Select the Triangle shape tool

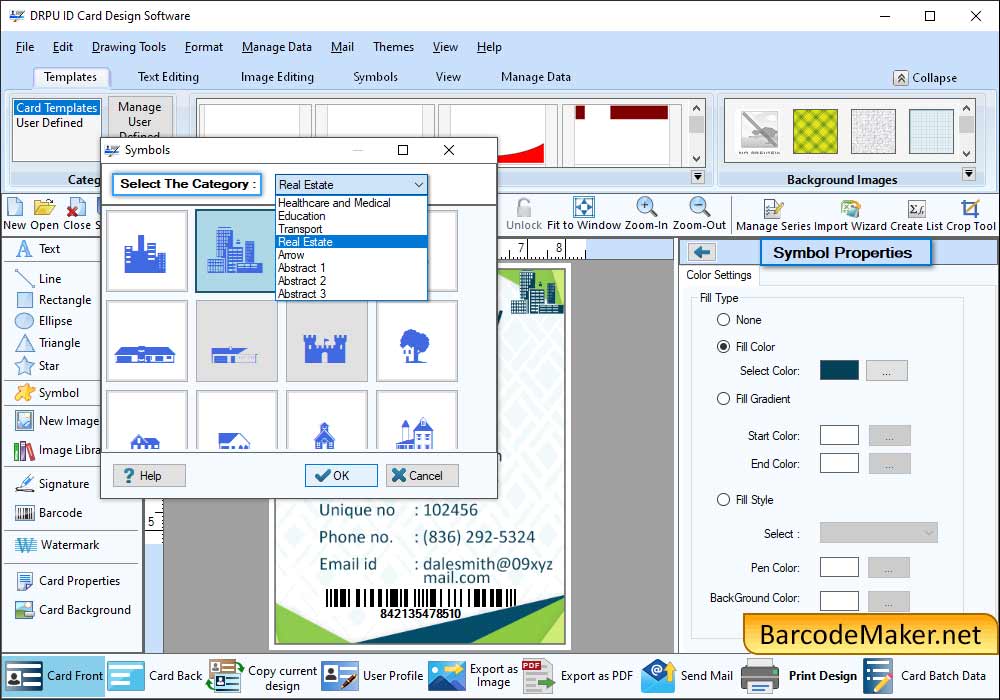48,343
